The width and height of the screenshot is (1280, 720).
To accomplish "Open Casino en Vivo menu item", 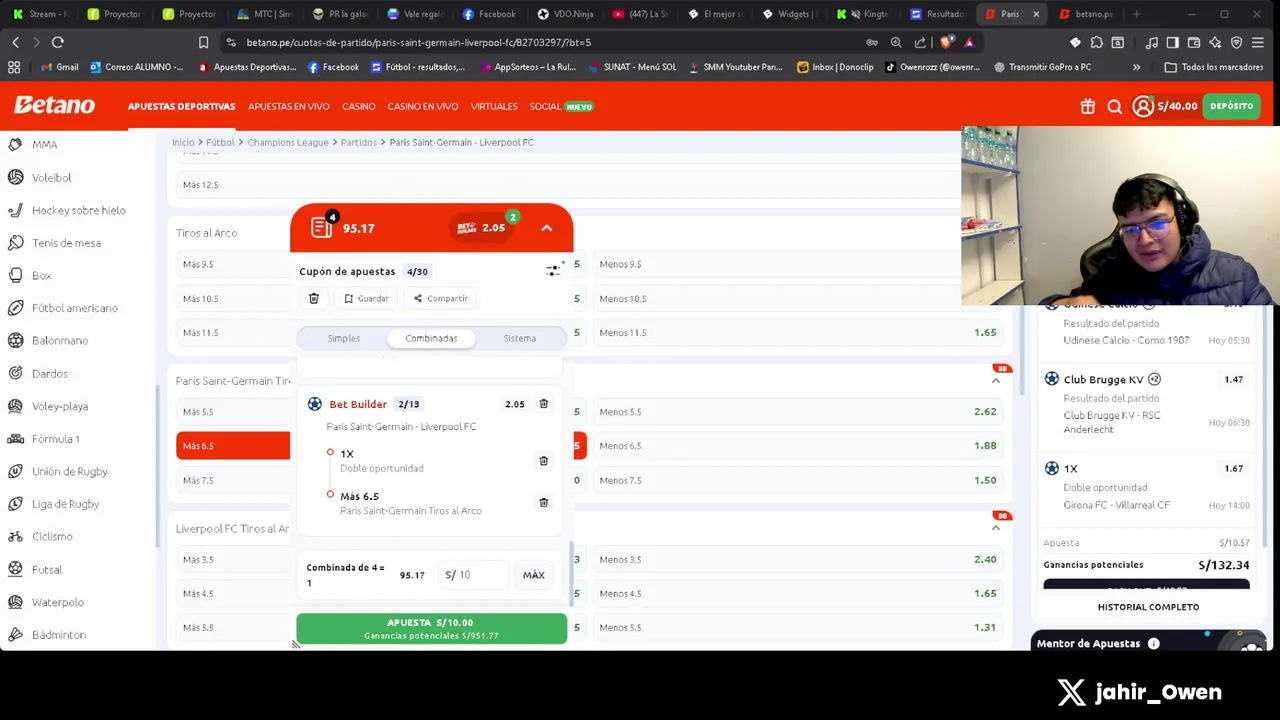I will (x=422, y=106).
